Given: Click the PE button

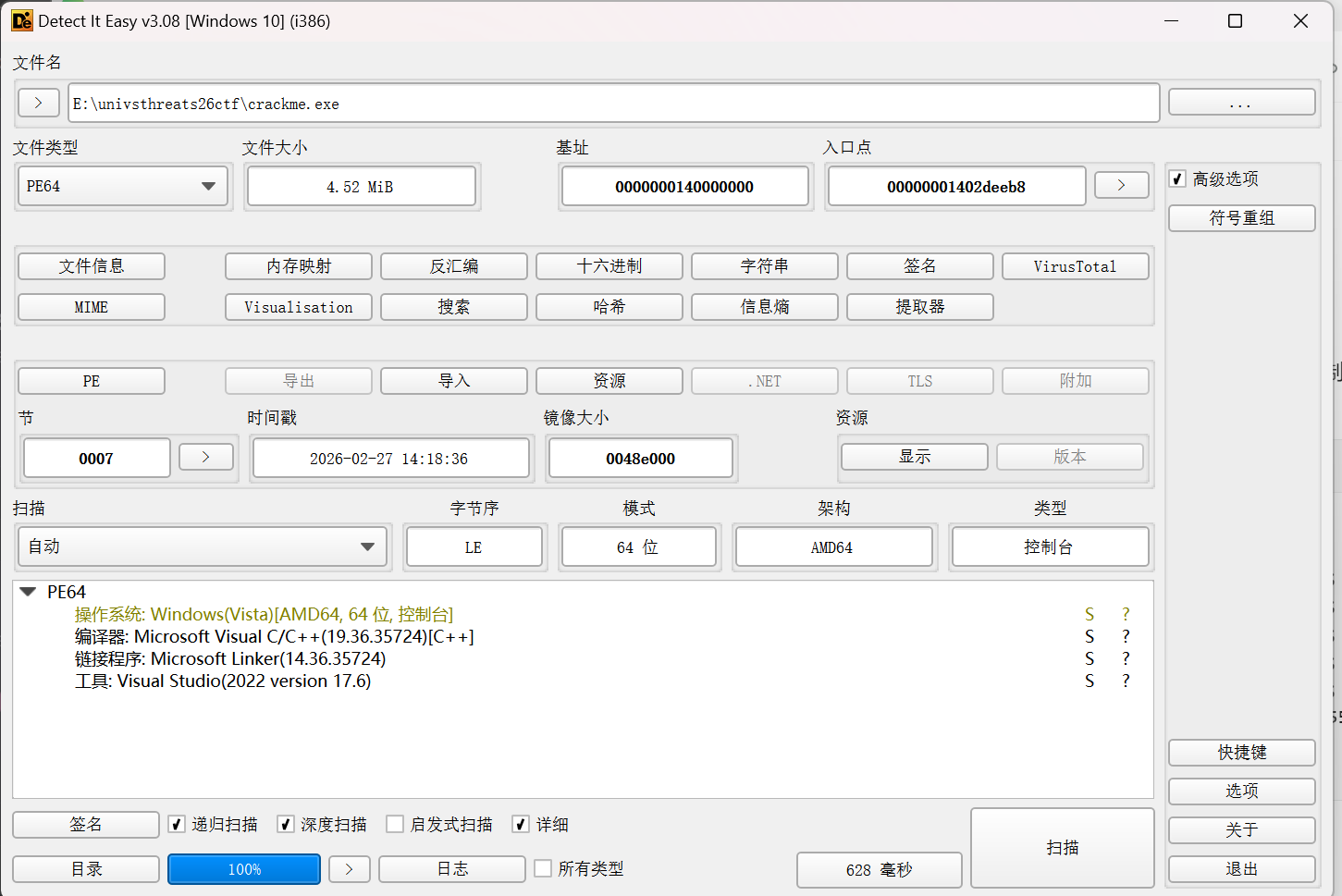Looking at the screenshot, I should point(92,381).
